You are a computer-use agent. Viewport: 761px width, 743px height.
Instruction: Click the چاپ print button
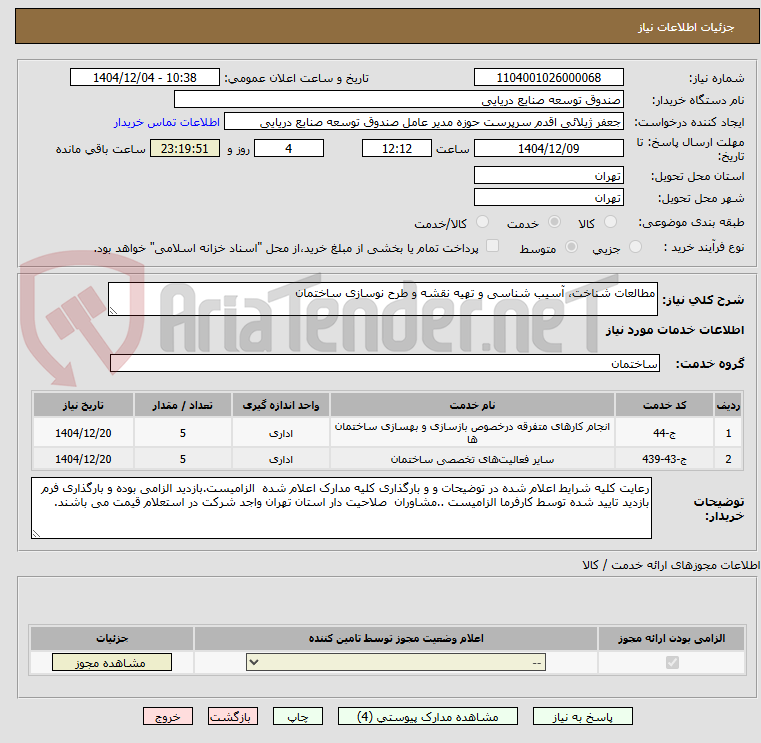tap(298, 717)
